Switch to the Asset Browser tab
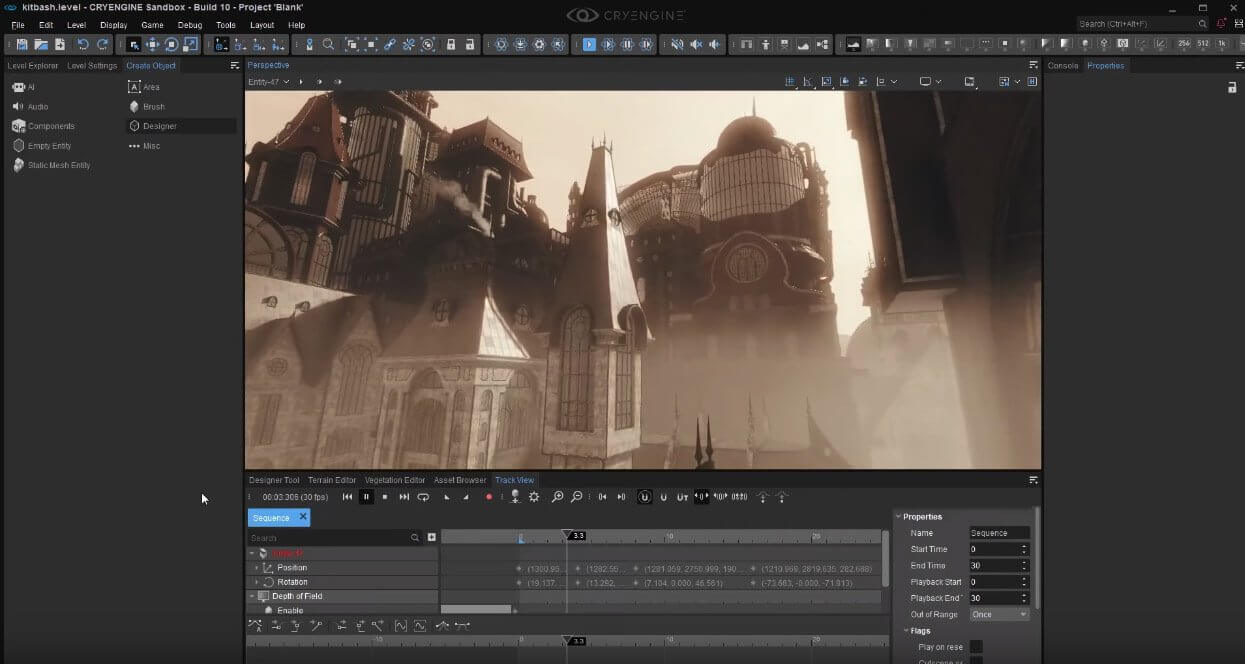 tap(459, 480)
